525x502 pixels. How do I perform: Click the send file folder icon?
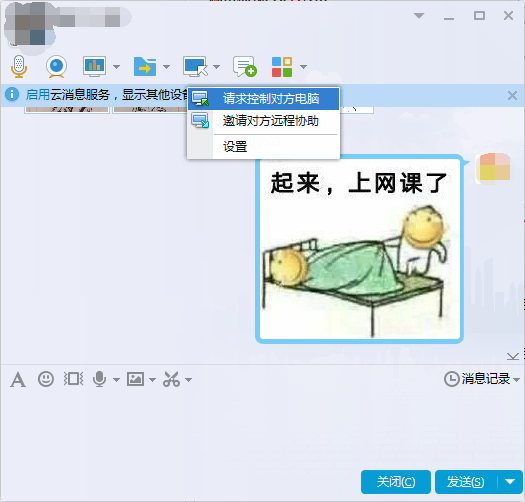pos(145,66)
